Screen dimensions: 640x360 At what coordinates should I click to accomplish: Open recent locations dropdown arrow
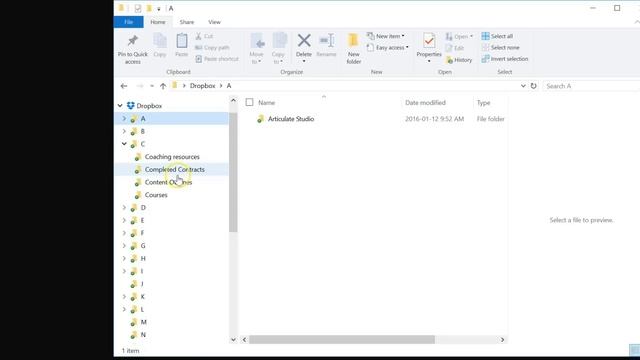pyautogui.click(x=152, y=86)
